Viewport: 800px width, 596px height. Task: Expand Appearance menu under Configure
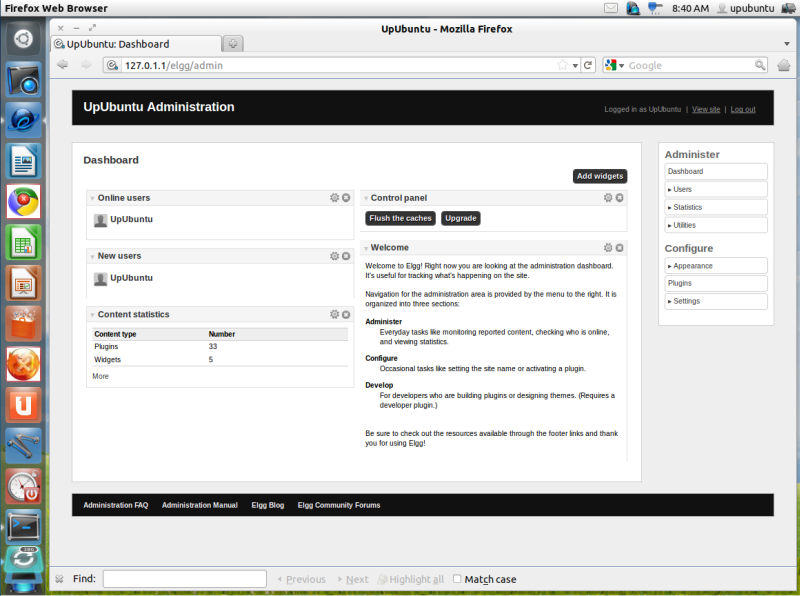pyautogui.click(x=716, y=266)
